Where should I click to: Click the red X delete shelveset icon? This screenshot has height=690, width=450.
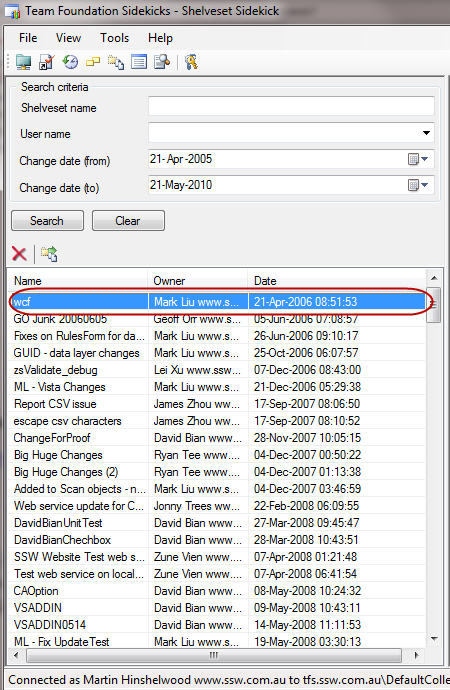19,254
